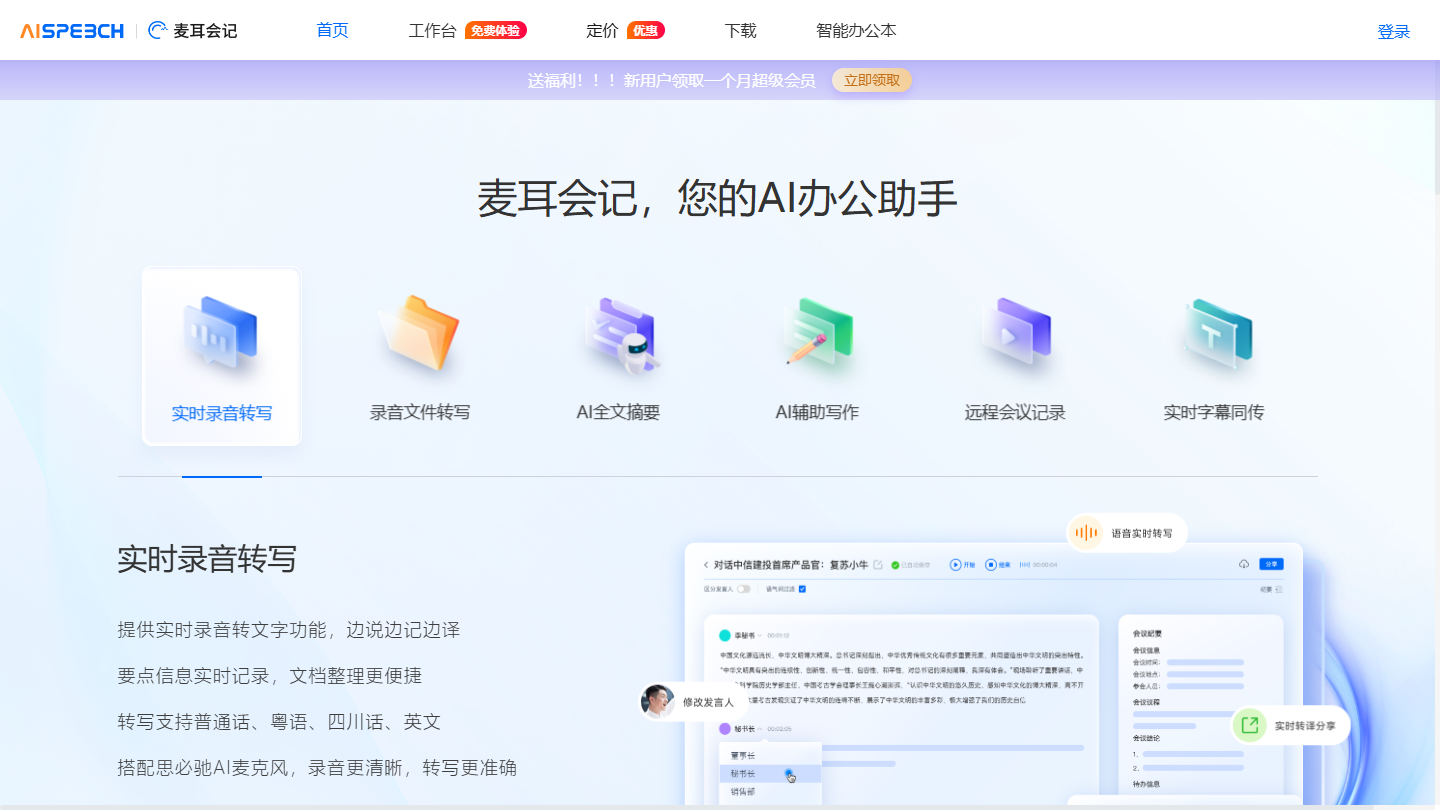
Task: Click the 语音实时转写 waveform icon
Action: pyautogui.click(x=1085, y=533)
